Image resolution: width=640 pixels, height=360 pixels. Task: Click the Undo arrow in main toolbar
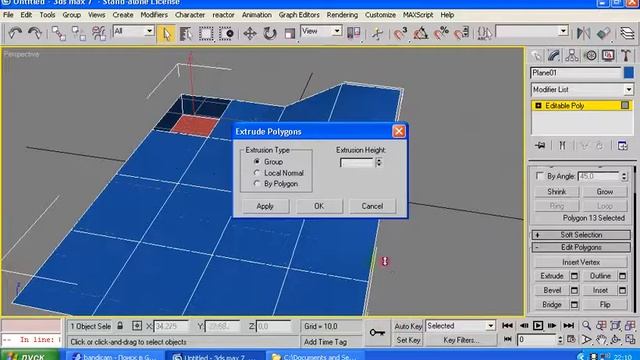[x=15, y=33]
